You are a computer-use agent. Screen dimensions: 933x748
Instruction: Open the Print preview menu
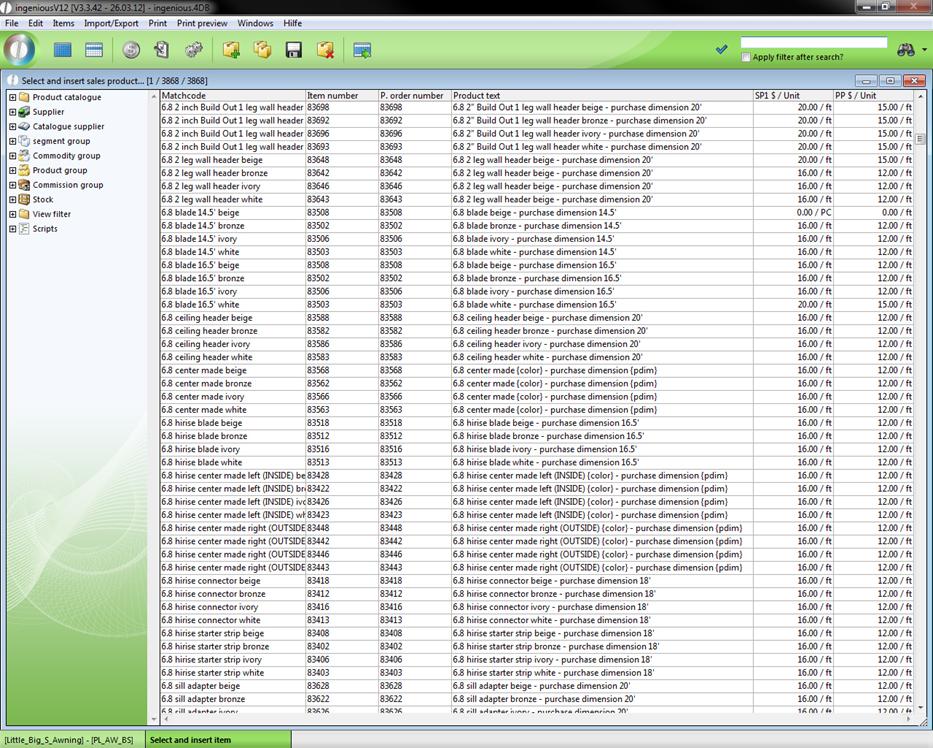pos(202,23)
